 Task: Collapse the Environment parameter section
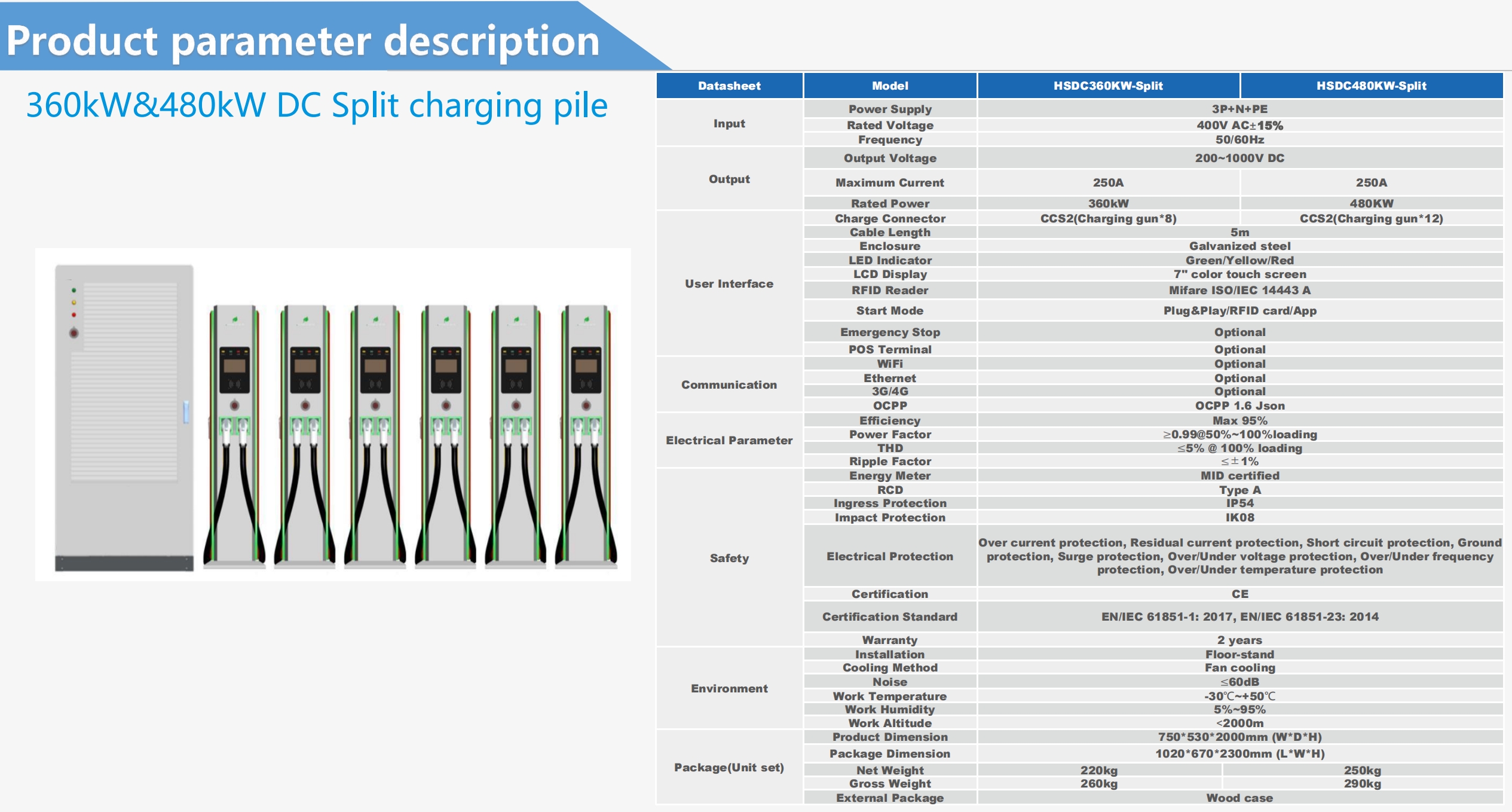coord(729,688)
